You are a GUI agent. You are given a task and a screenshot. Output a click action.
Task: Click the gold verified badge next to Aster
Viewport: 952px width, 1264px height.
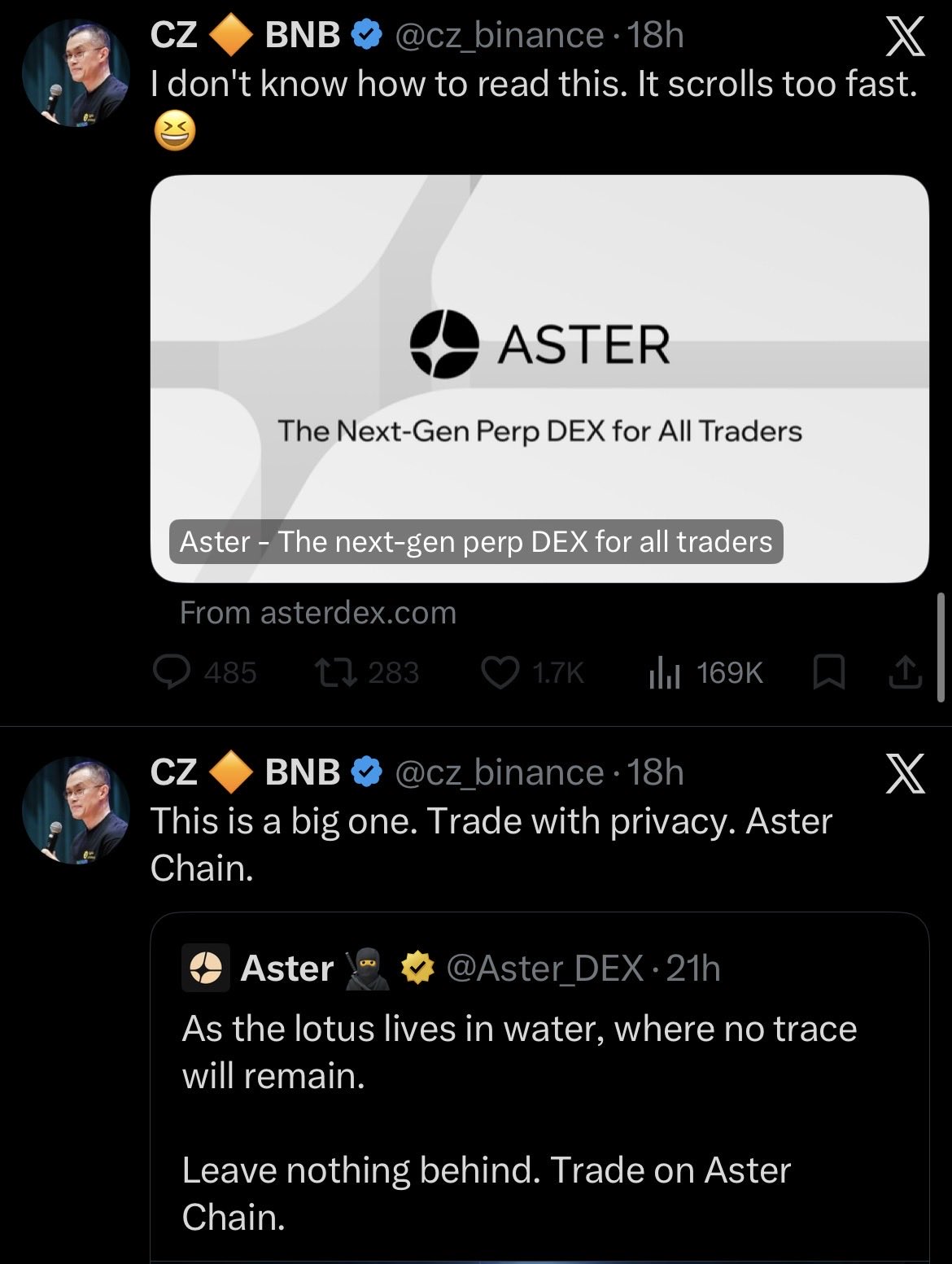coord(418,969)
